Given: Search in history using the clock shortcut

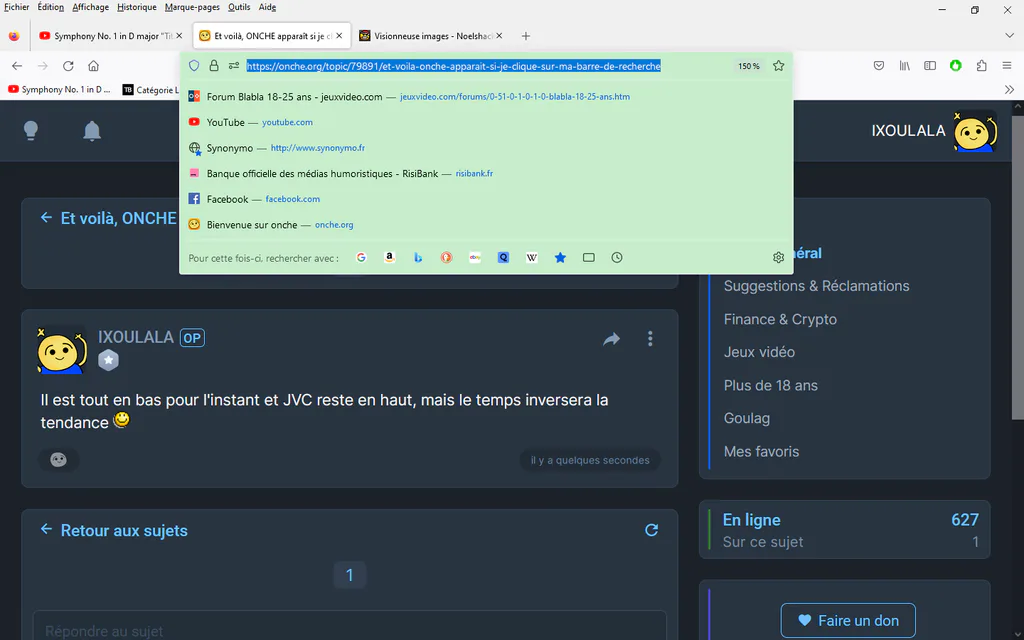Looking at the screenshot, I should [x=616, y=257].
